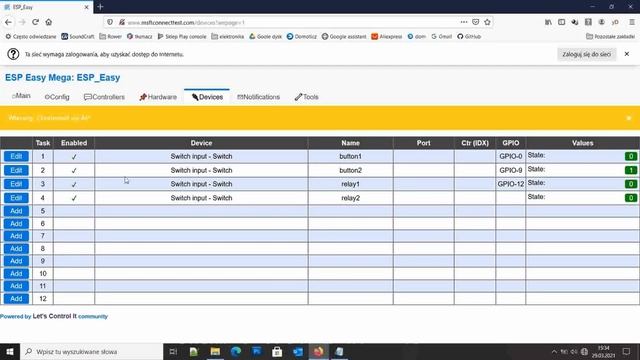640x360 pixels.
Task: Launch Microsoft Edge from the taskbar
Action: point(236,351)
